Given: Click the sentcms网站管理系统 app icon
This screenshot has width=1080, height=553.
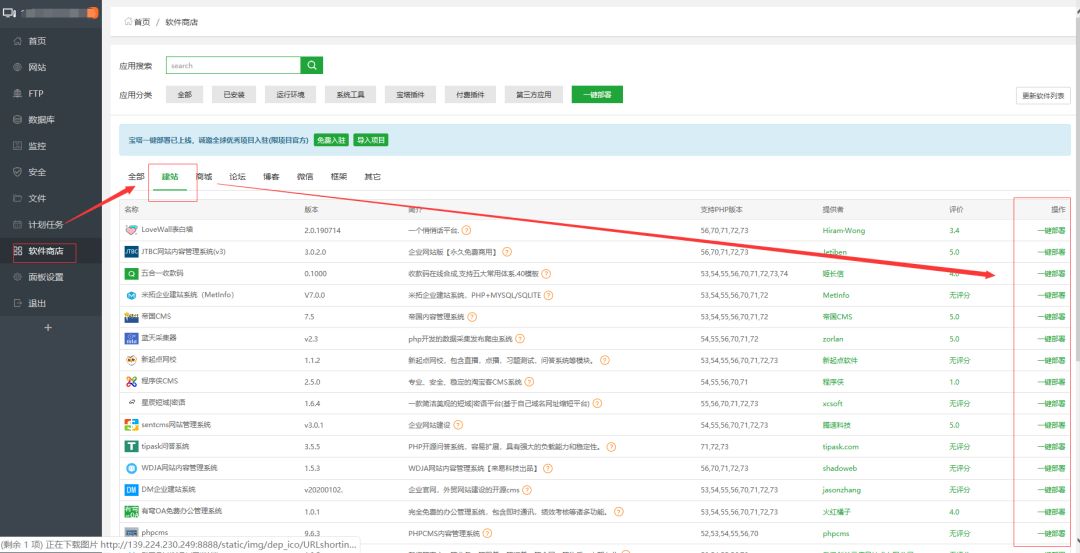Looking at the screenshot, I should point(131,425).
